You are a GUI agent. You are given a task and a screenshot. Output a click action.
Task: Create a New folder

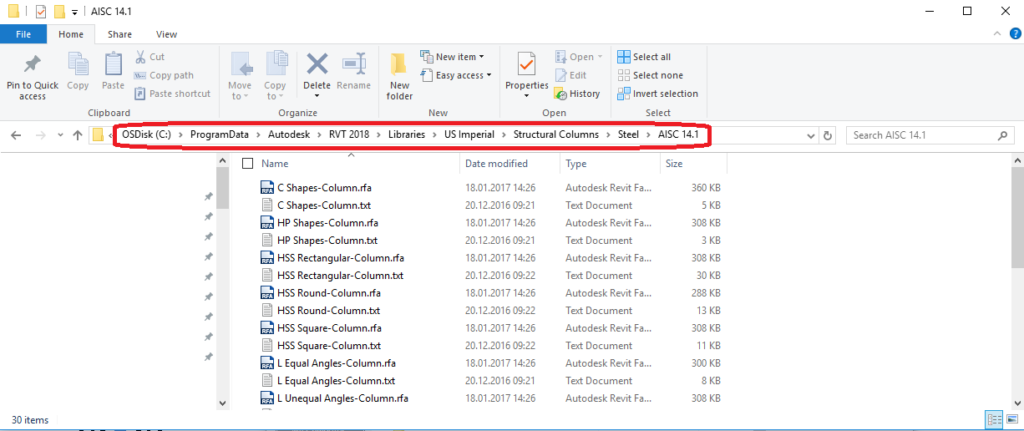tap(399, 76)
